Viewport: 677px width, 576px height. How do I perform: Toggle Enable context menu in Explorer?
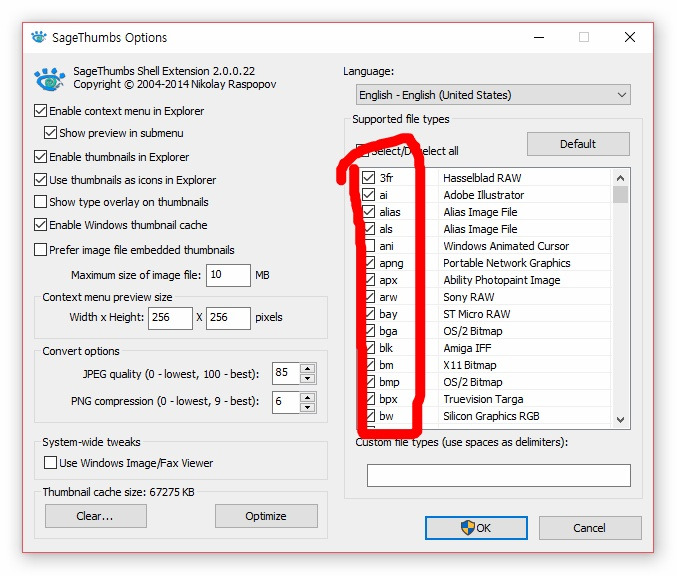click(x=41, y=111)
